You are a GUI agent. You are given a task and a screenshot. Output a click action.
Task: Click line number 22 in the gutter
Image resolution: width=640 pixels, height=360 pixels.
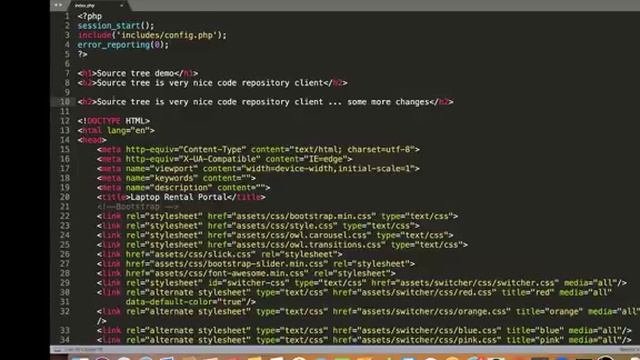point(65,216)
